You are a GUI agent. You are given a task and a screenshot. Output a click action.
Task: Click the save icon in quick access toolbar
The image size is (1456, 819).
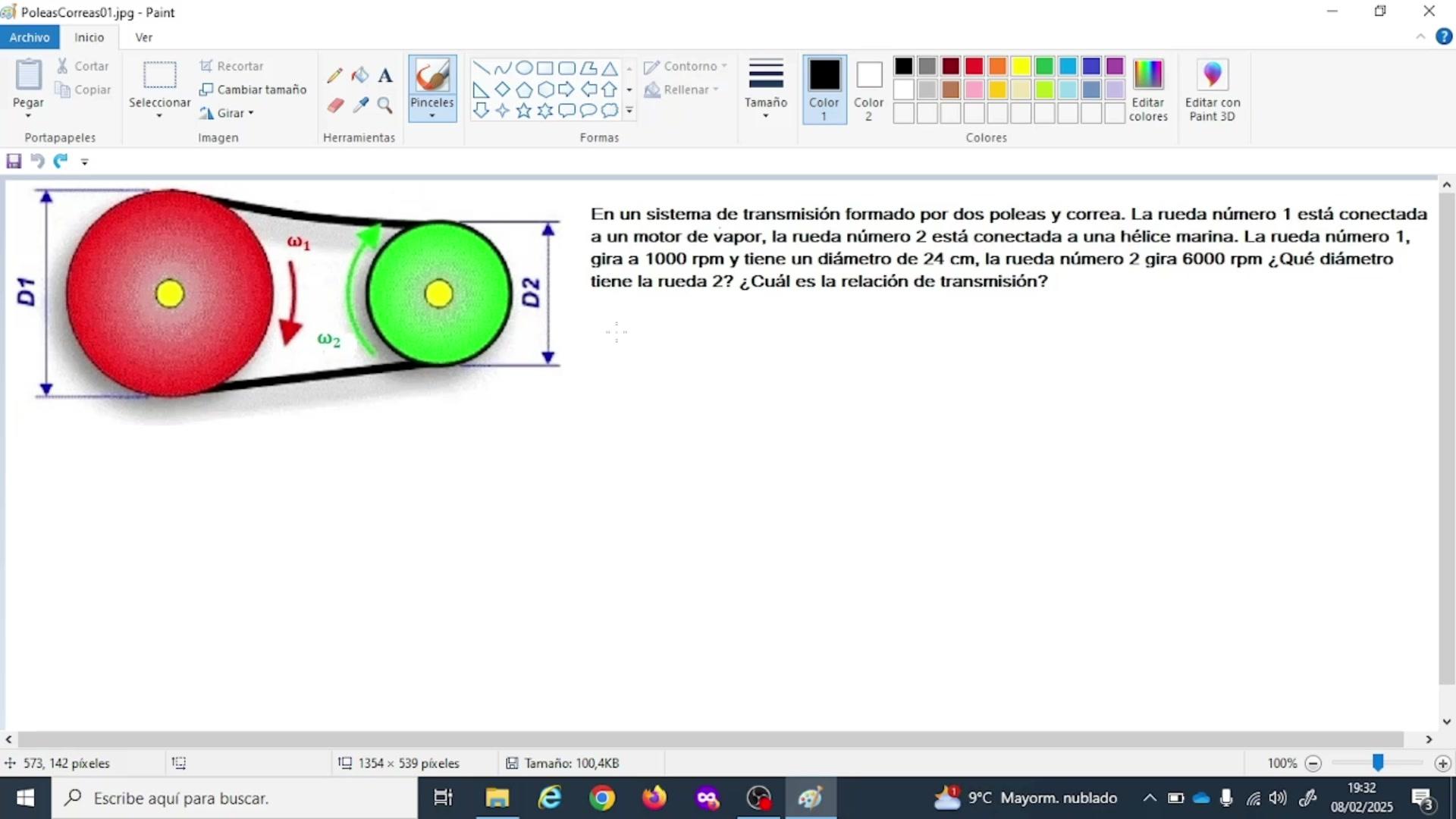pos(14,161)
